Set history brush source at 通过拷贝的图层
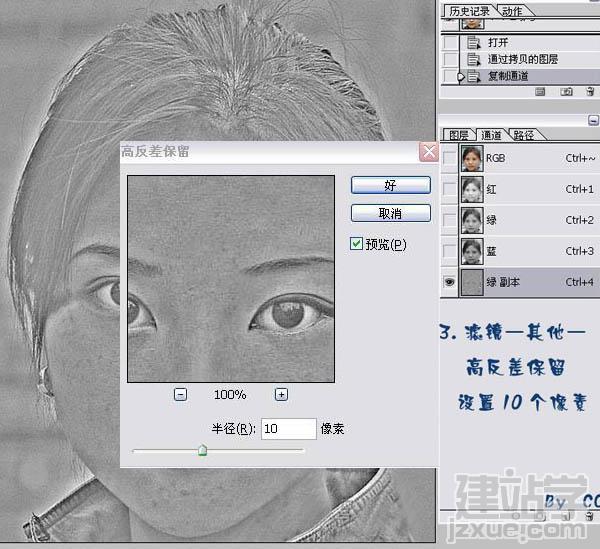Screen dimensions: 600x549 point(450,59)
